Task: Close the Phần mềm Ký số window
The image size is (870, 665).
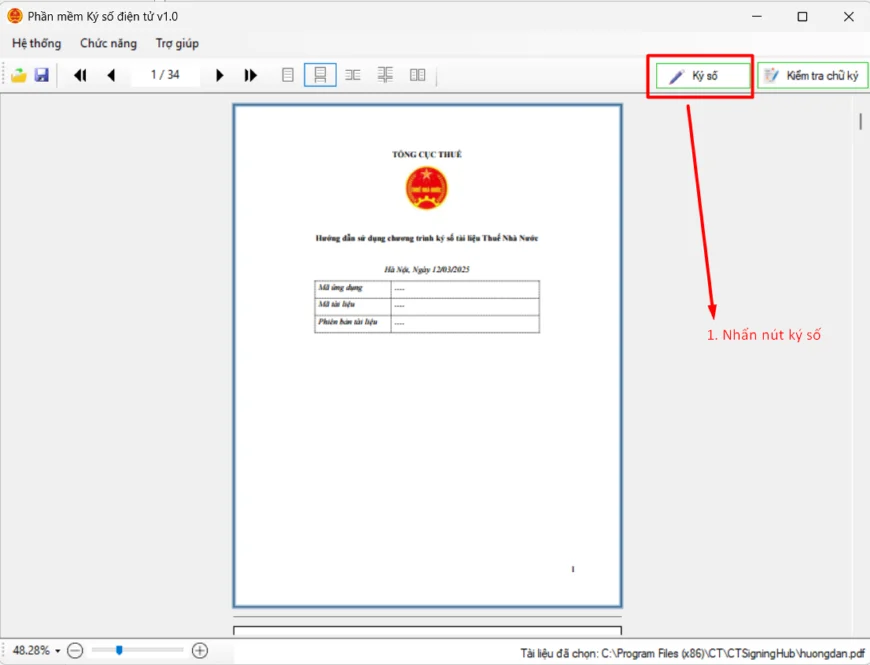Action: [x=848, y=17]
